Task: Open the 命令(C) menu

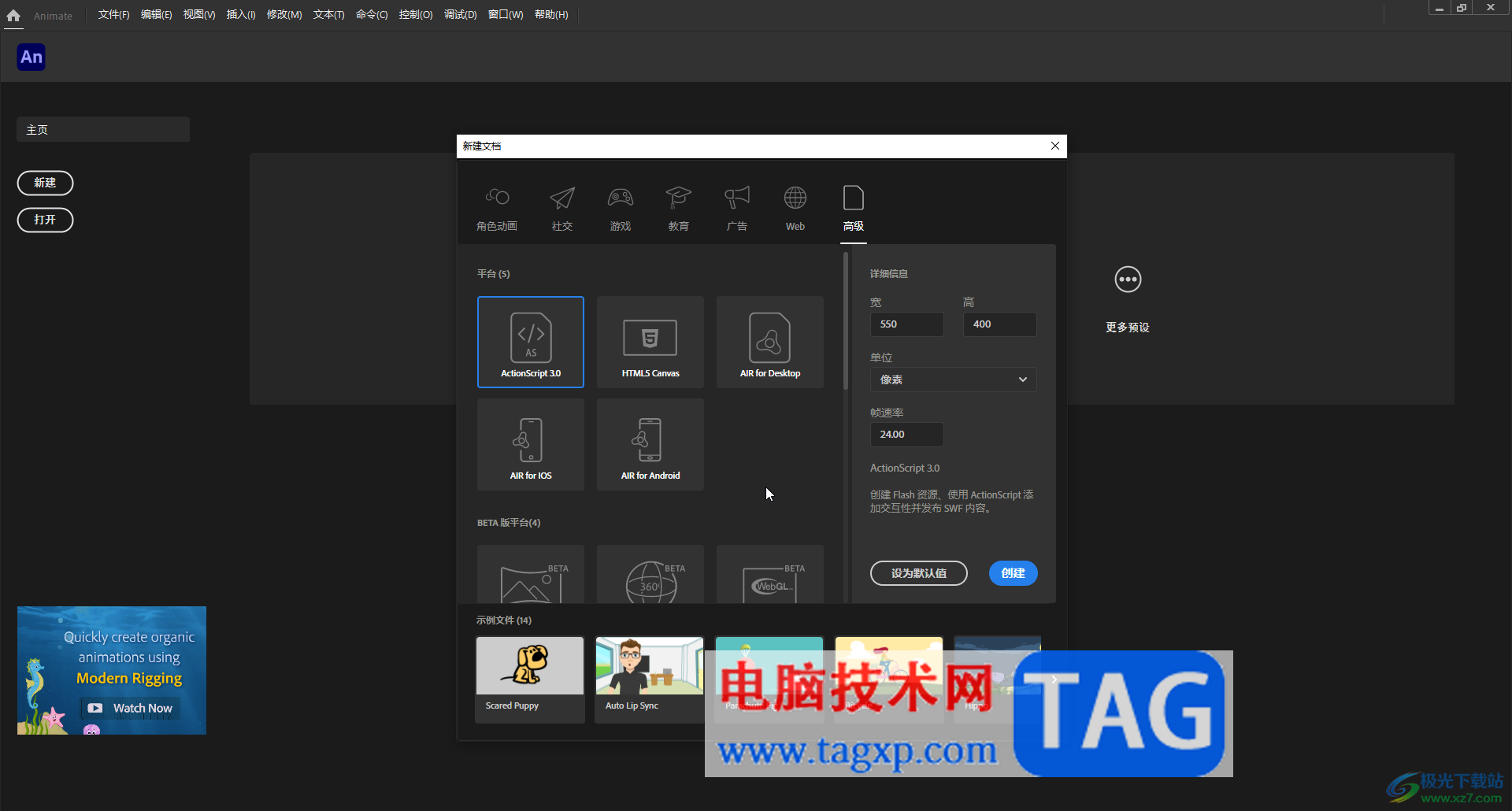Action: [x=372, y=15]
